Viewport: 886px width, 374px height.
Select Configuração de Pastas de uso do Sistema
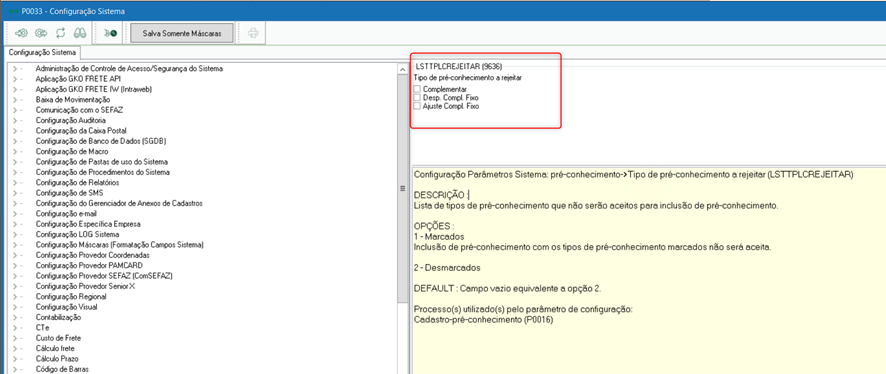click(101, 162)
